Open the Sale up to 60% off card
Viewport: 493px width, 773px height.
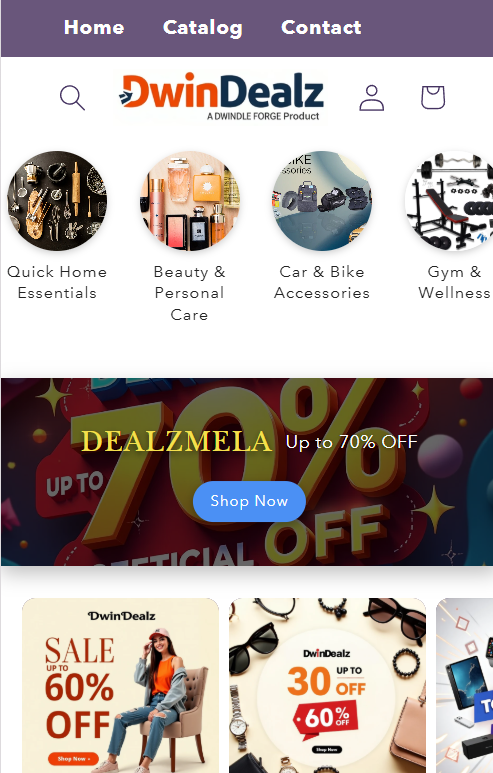pyautogui.click(x=120, y=685)
